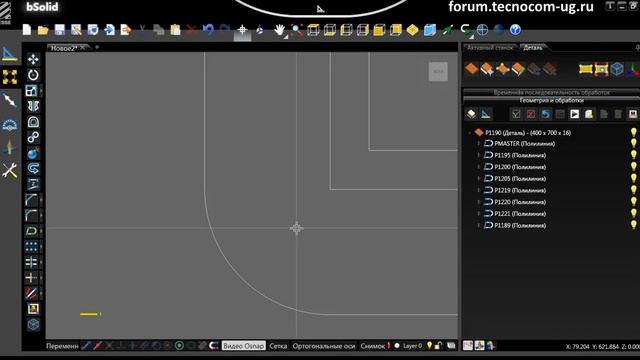Screen dimensions: 640x360
Task: Paste using the clipboard icon
Action: coord(176,30)
